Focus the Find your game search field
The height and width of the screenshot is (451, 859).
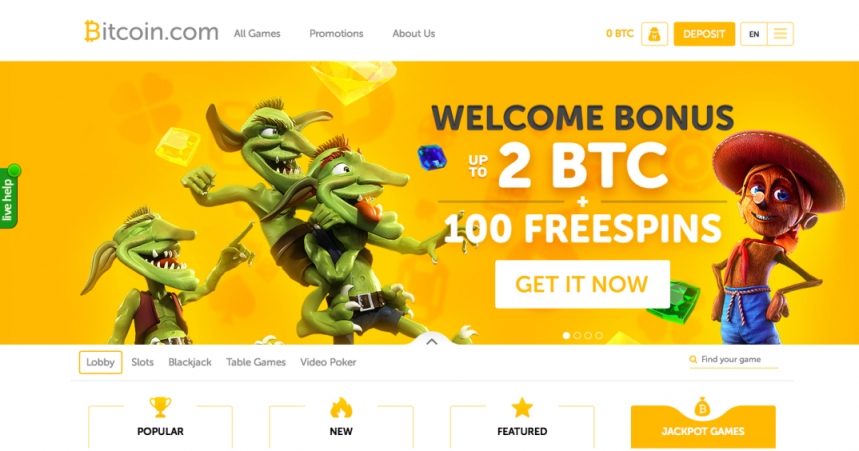click(734, 360)
